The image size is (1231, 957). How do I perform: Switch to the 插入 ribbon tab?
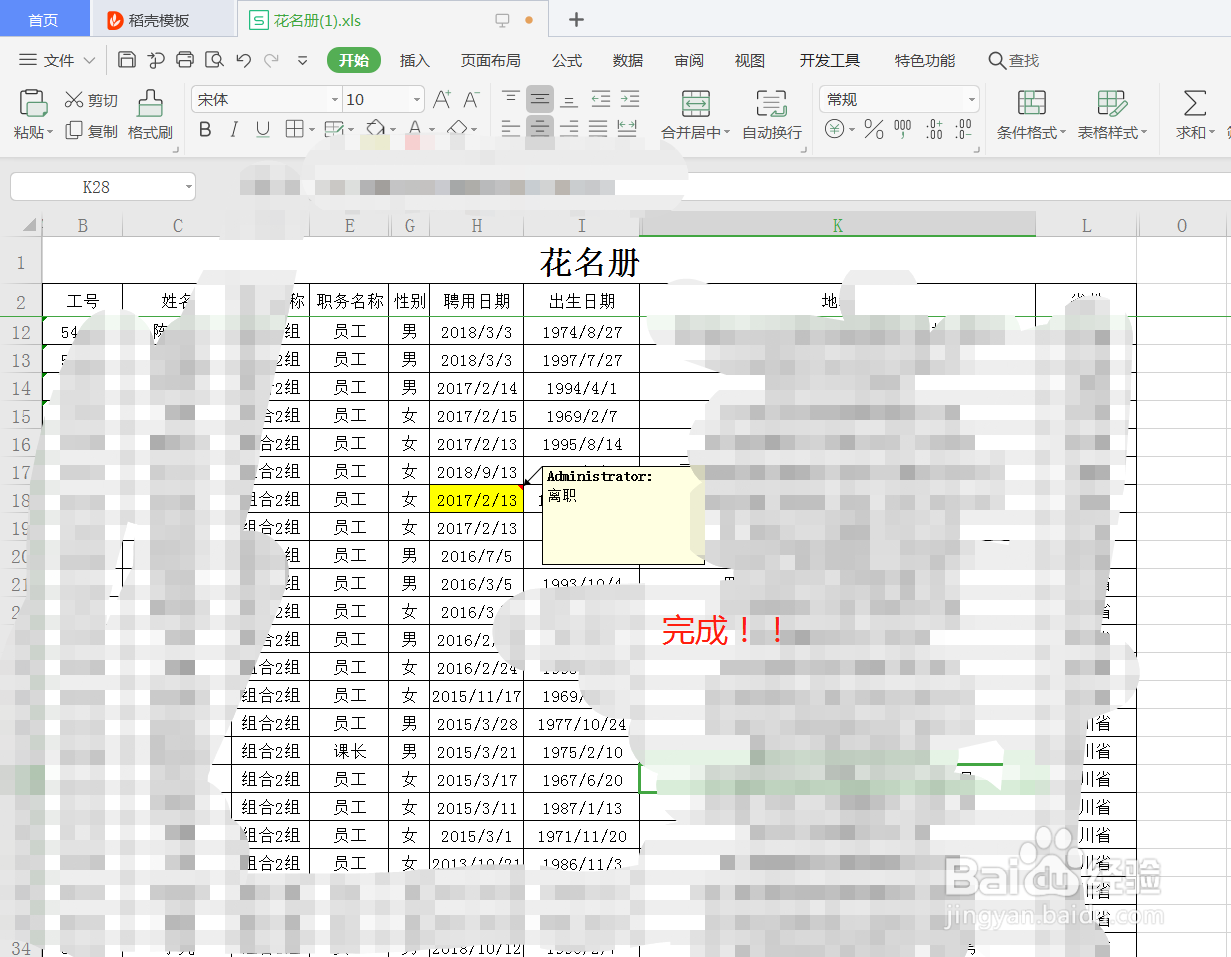point(414,60)
